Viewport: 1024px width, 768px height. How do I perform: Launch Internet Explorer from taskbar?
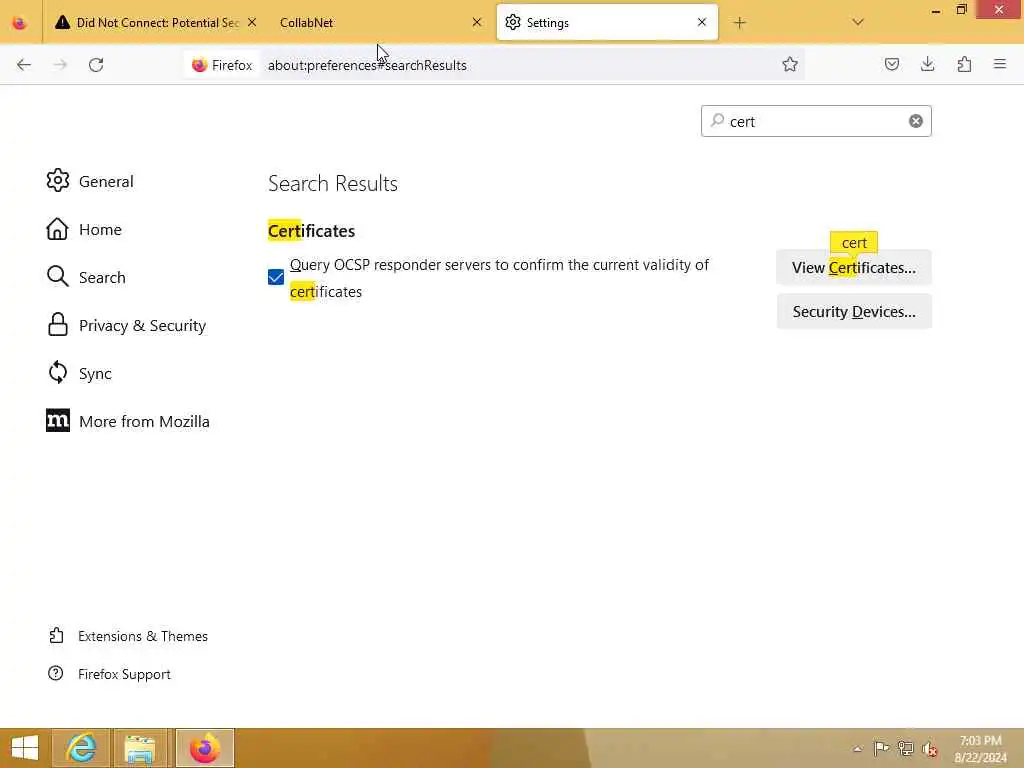click(x=81, y=748)
